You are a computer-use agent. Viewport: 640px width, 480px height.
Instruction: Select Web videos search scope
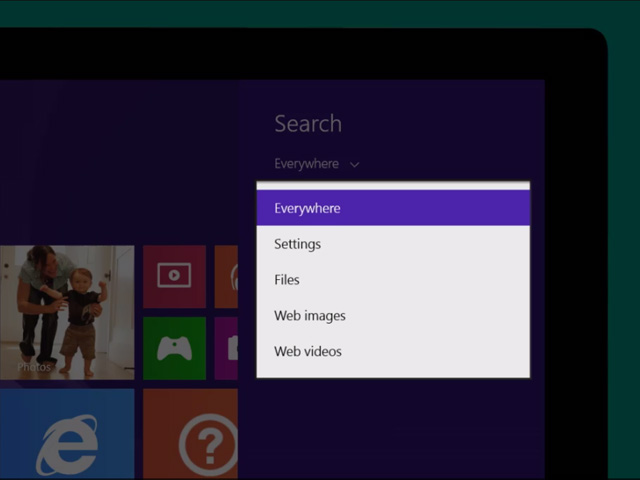[393, 351]
